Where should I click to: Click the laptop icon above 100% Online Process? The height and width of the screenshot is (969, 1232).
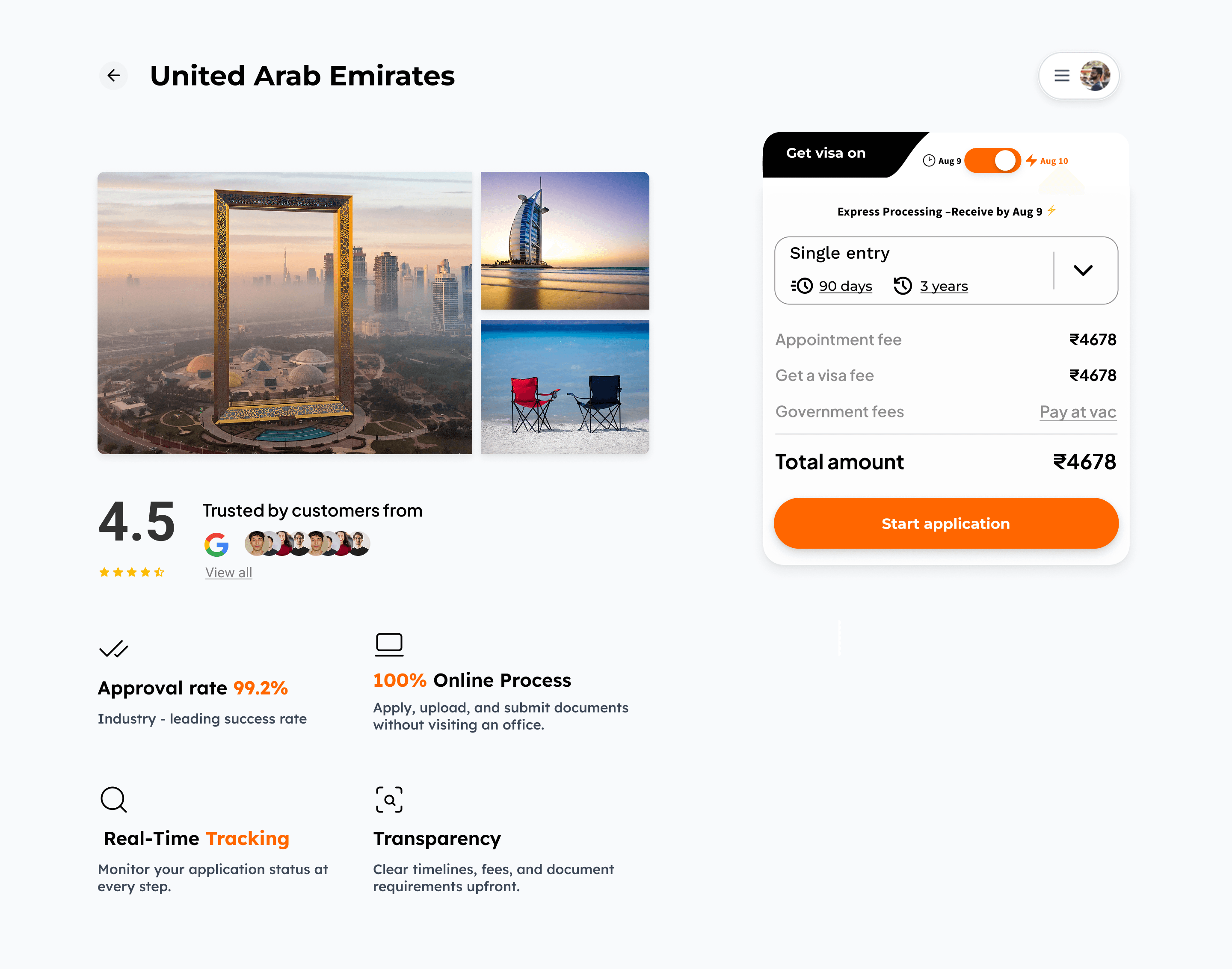tap(389, 644)
